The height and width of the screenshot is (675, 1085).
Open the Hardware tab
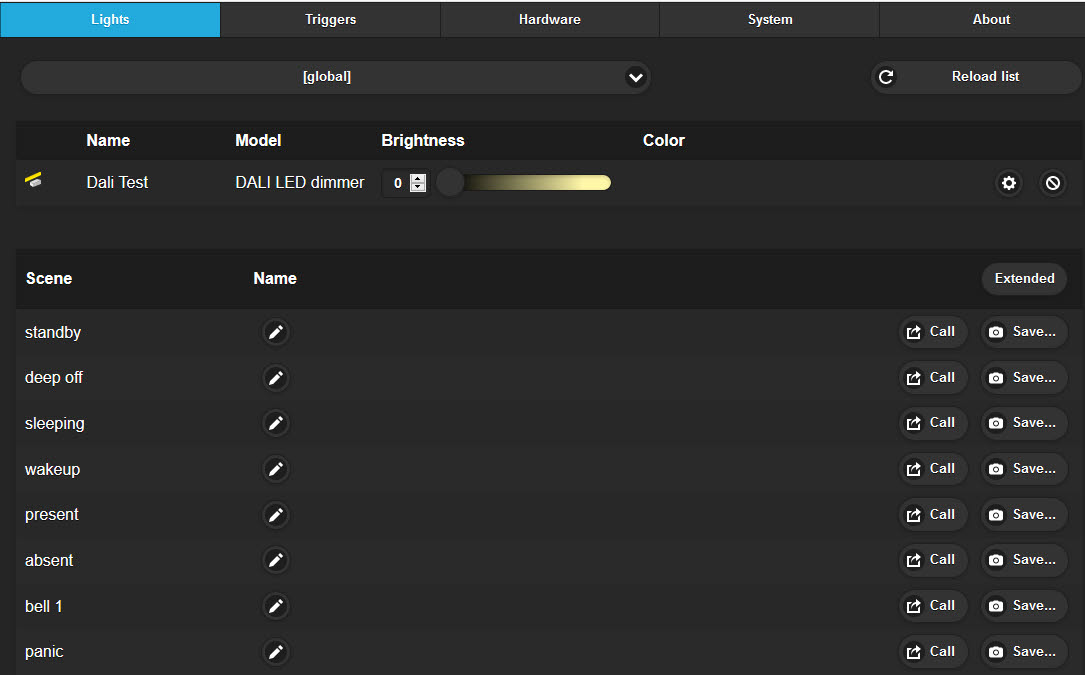click(549, 19)
